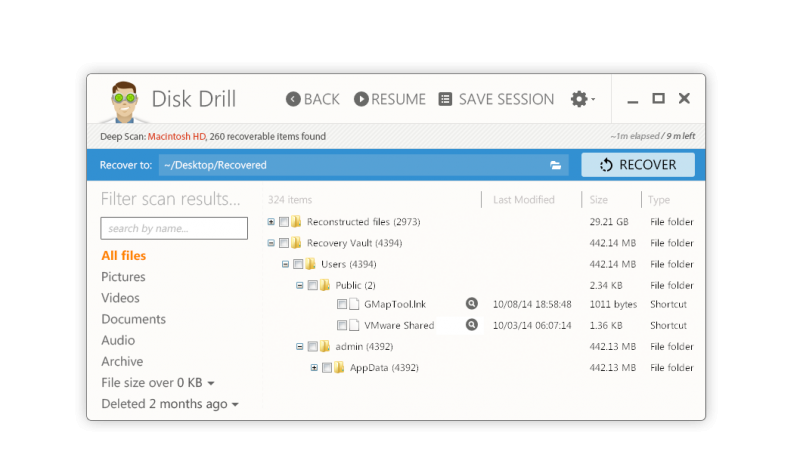Screen dimensions: 800x467
Task: Click the VMware Shared file icon
Action: tap(354, 325)
